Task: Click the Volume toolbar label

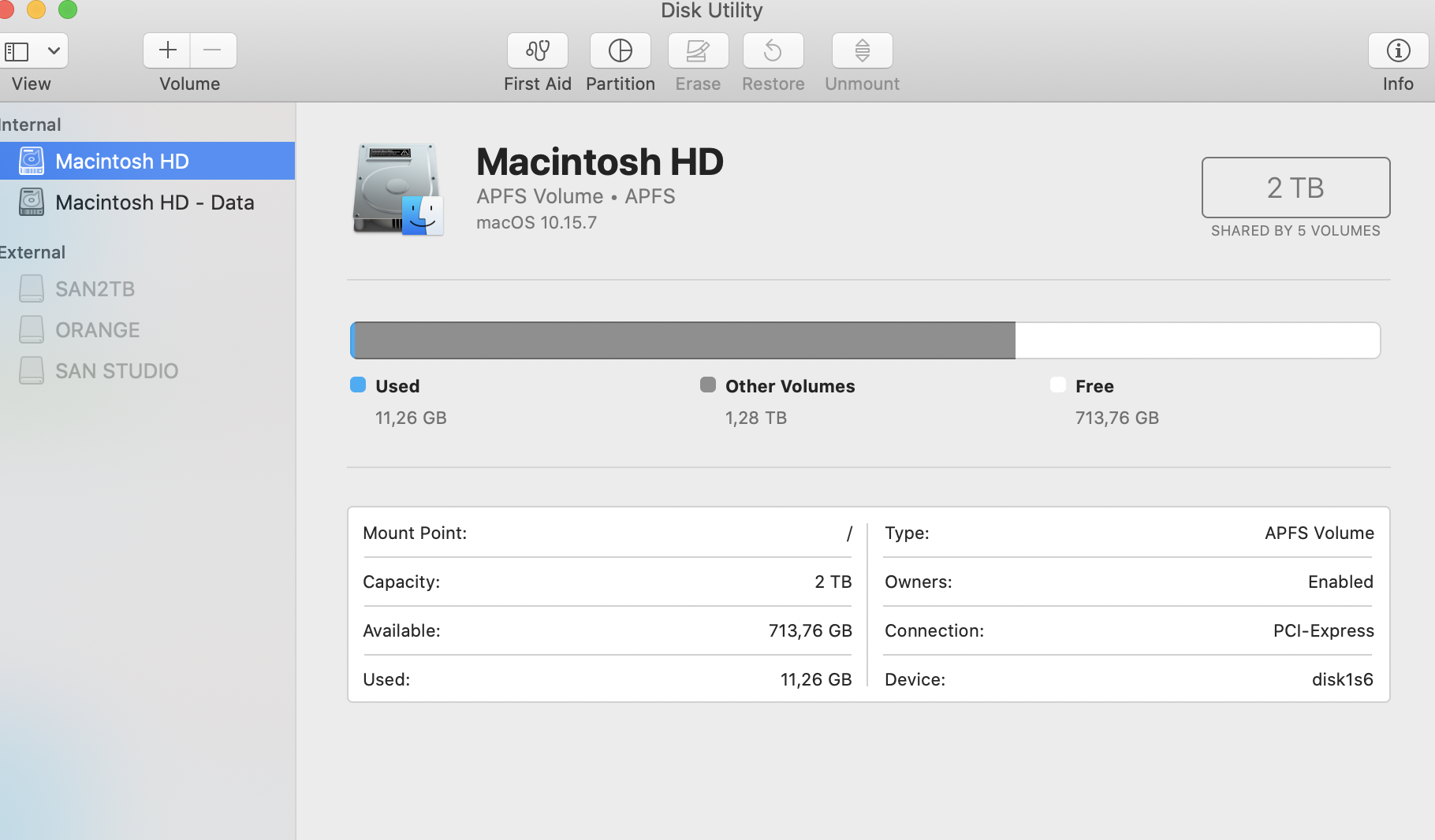Action: coord(190,84)
